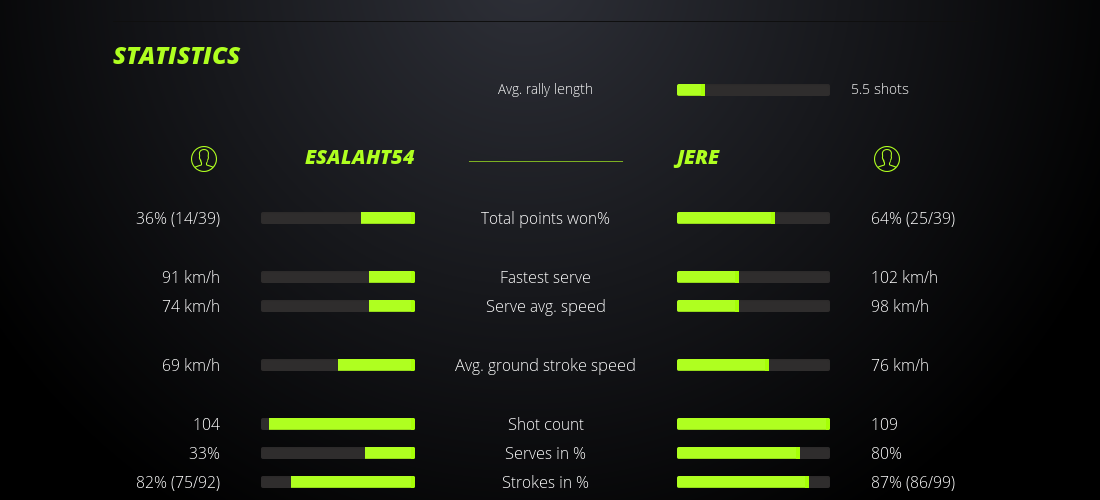Click the Avg. rally length bar

click(753, 90)
